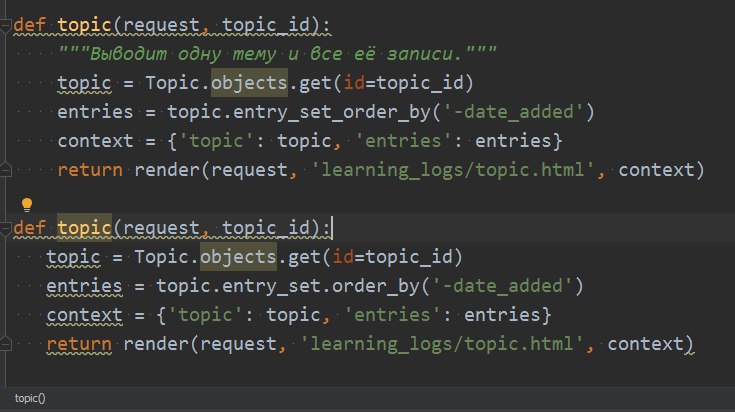Click highlighted objects in second function
The width and height of the screenshot is (735, 412).
pyautogui.click(x=238, y=257)
